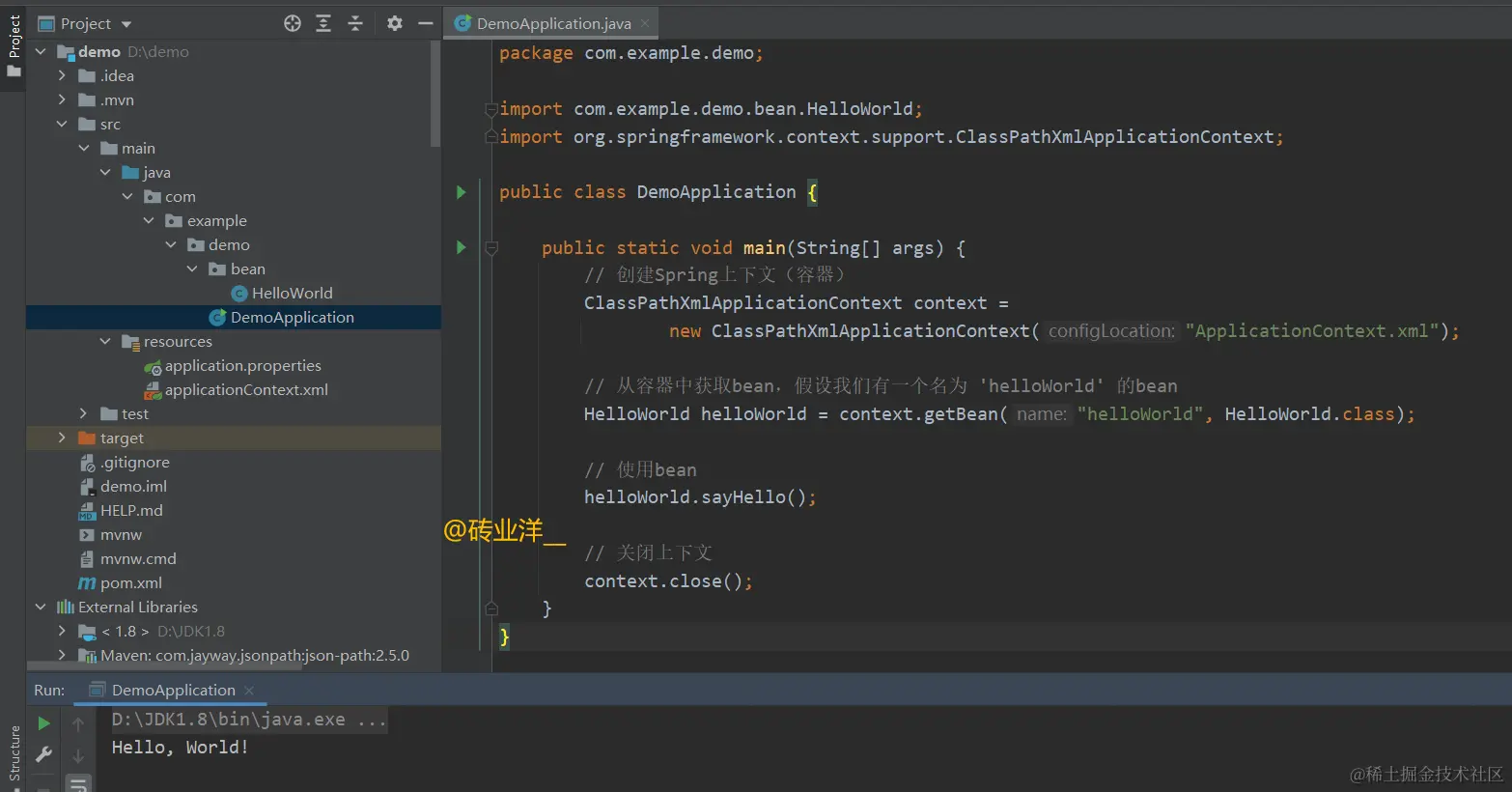Image resolution: width=1512 pixels, height=792 pixels.
Task: Click the up arrow in Run console toolbar
Action: (x=78, y=723)
